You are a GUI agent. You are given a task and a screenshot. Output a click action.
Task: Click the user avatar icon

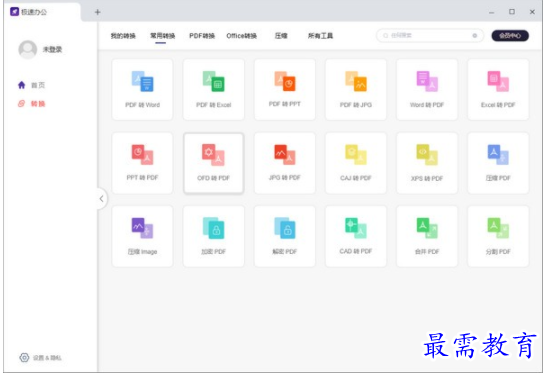coord(27,49)
